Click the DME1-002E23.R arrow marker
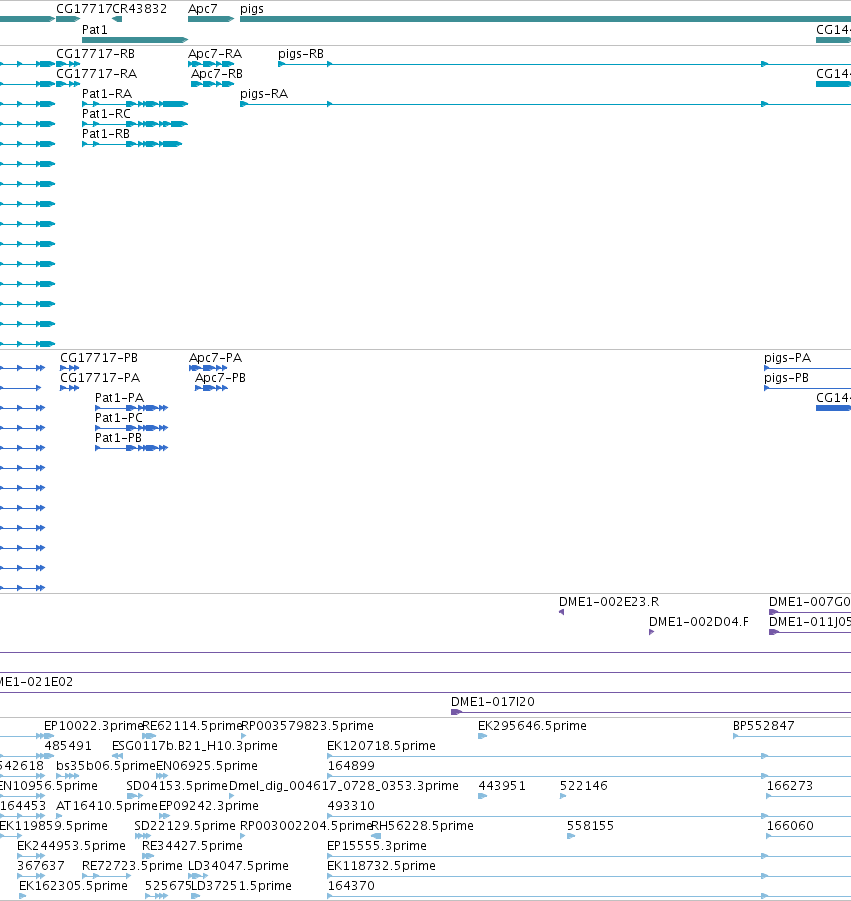 click(x=561, y=612)
